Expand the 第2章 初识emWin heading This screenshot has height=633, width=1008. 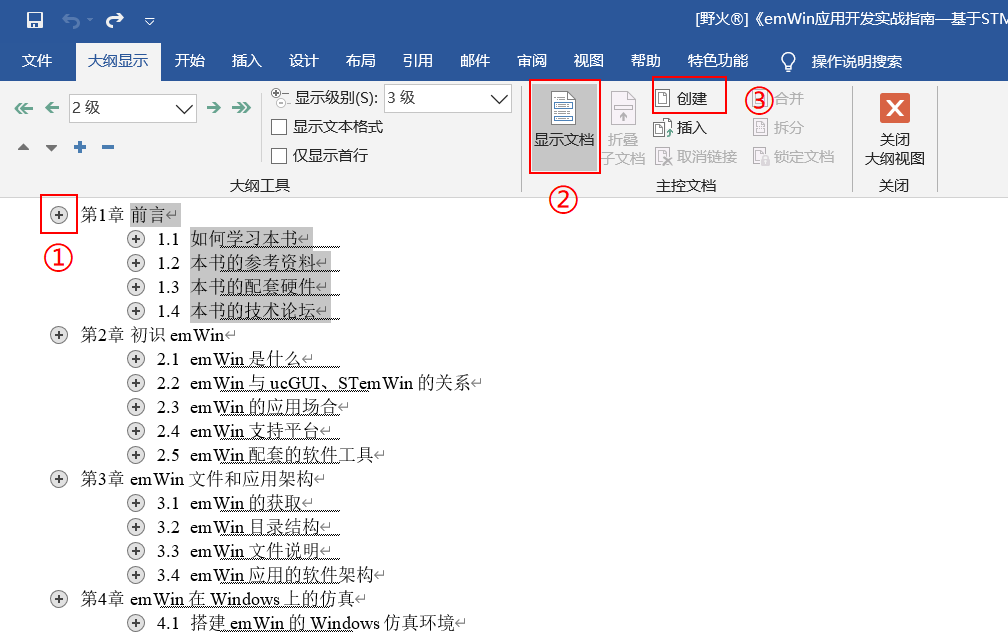pyautogui.click(x=59, y=335)
